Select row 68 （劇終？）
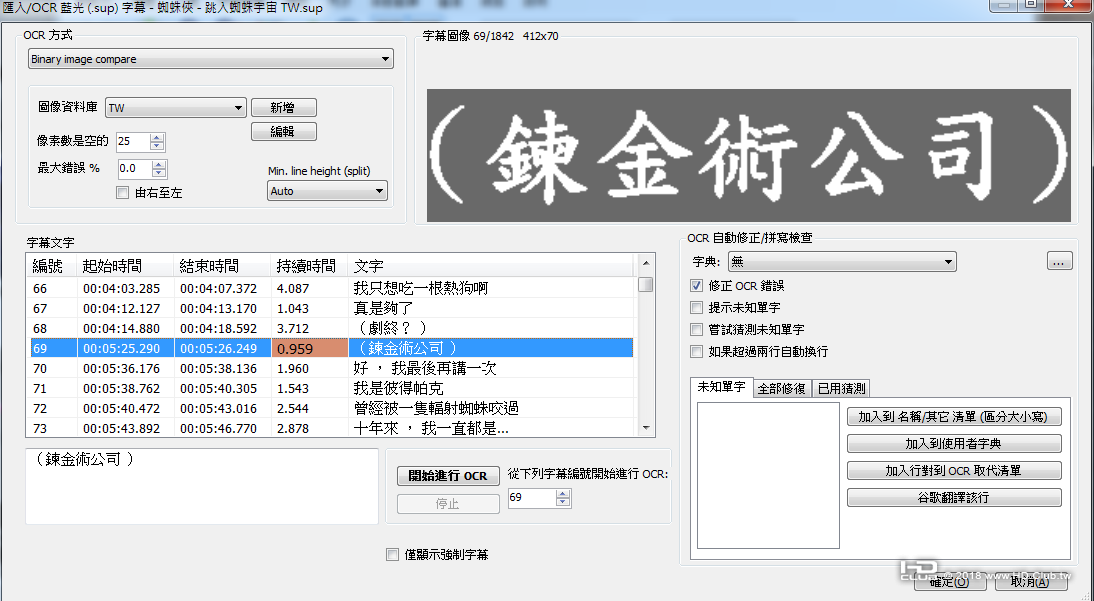Image resolution: width=1094 pixels, height=601 pixels. (x=331, y=329)
